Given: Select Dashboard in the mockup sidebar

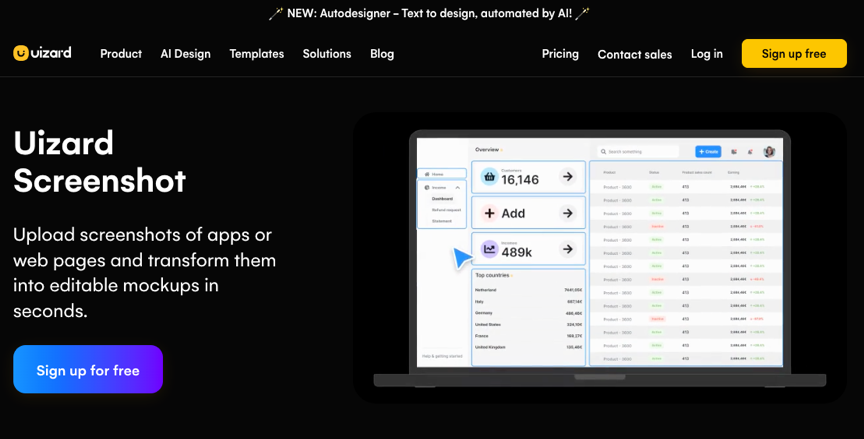Looking at the screenshot, I should click(442, 199).
